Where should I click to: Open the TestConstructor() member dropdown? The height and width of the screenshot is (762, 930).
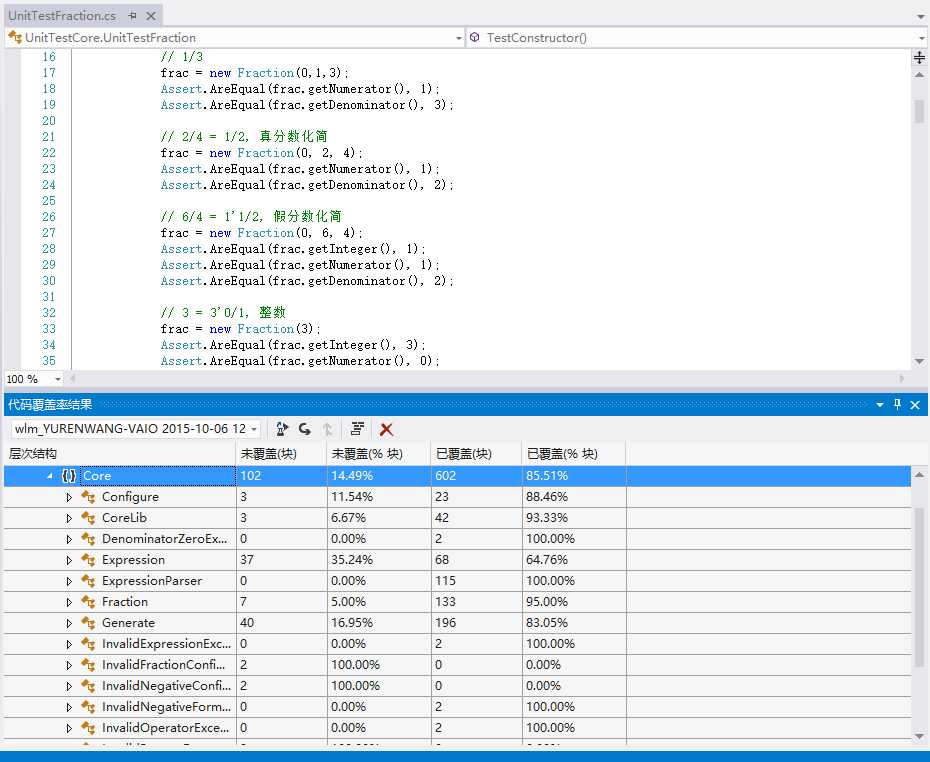tap(921, 38)
